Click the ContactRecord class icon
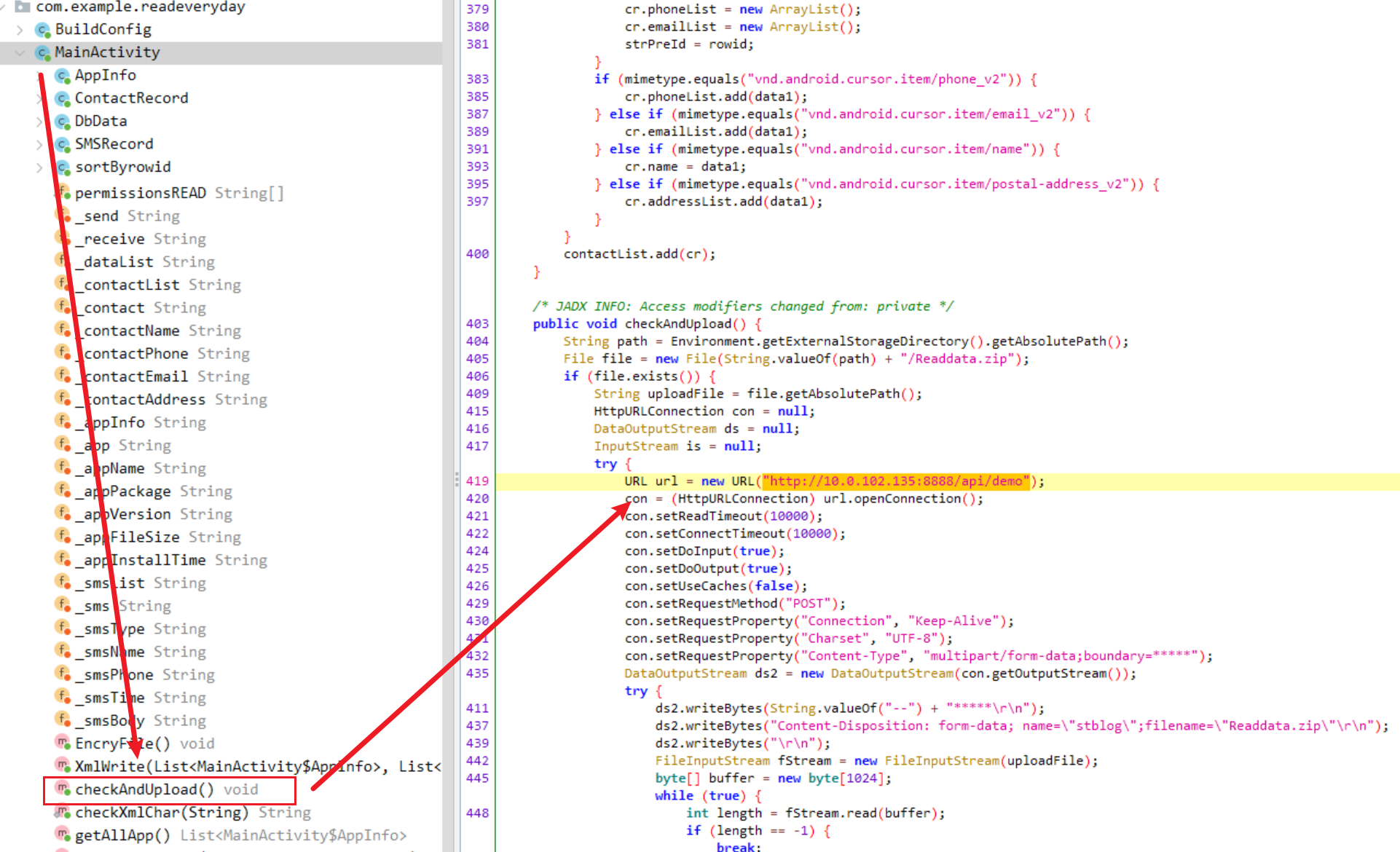Image resolution: width=1400 pixels, height=852 pixels. point(63,98)
